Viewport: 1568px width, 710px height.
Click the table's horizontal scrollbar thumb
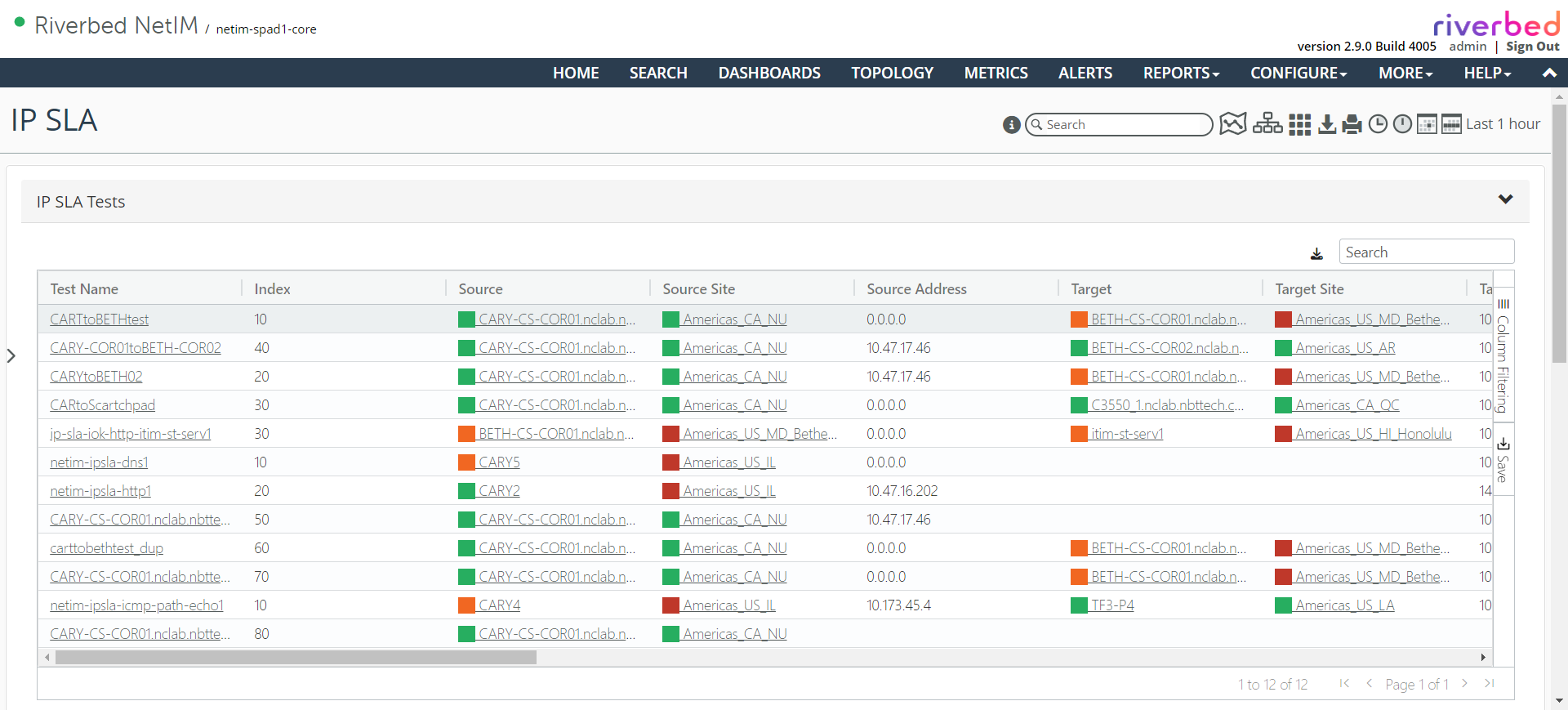pyautogui.click(x=296, y=657)
